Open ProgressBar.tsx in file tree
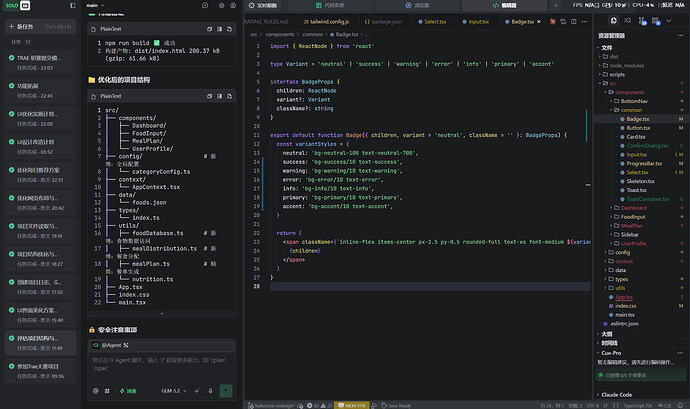This screenshot has width=690, height=409. click(644, 163)
